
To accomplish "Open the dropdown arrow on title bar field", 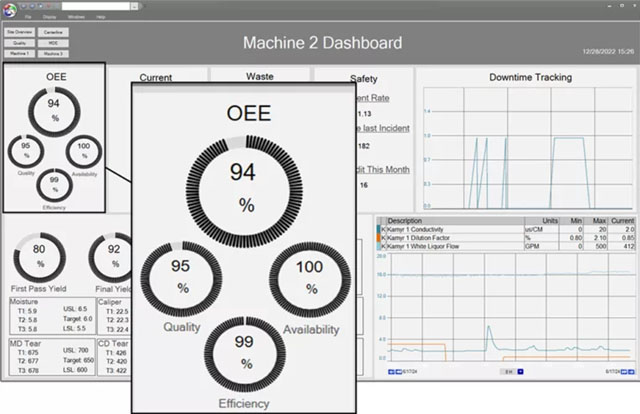I will [135, 7].
